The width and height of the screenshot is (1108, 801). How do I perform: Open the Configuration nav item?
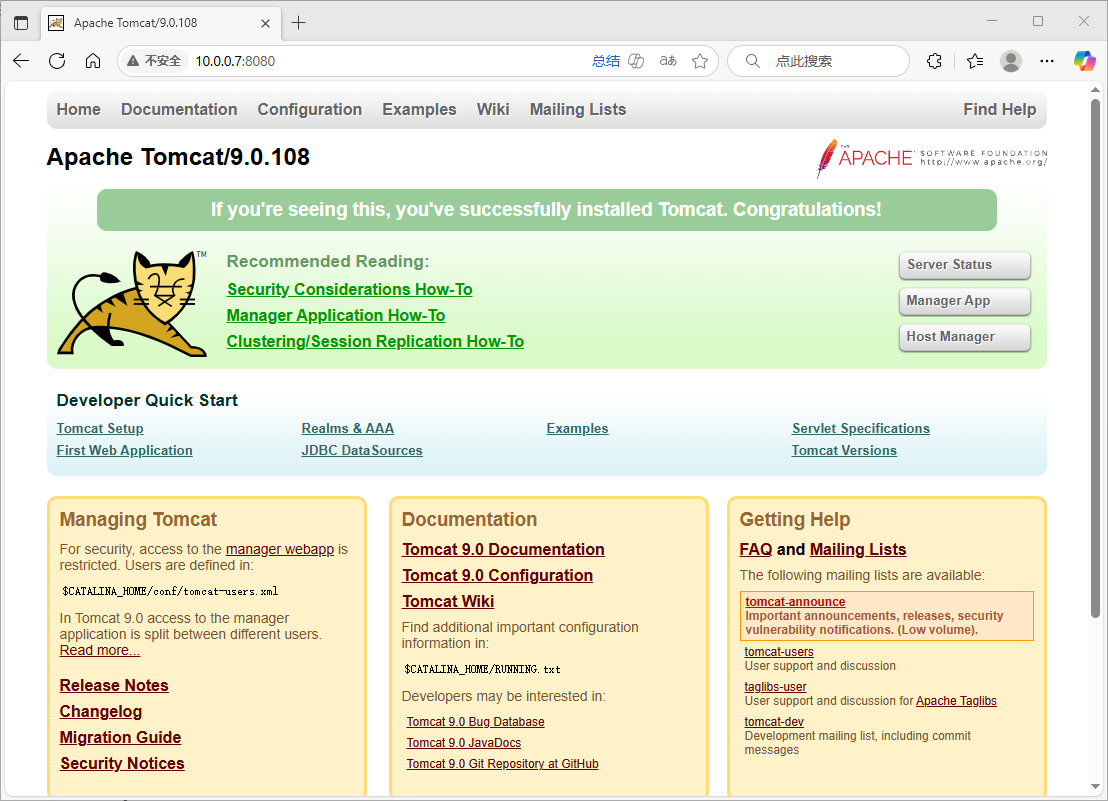(x=310, y=109)
